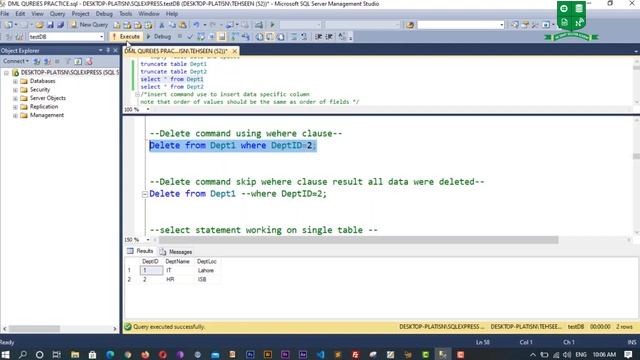The width and height of the screenshot is (640, 360).
Task: Click the Debug button
Action: click(x=159, y=37)
